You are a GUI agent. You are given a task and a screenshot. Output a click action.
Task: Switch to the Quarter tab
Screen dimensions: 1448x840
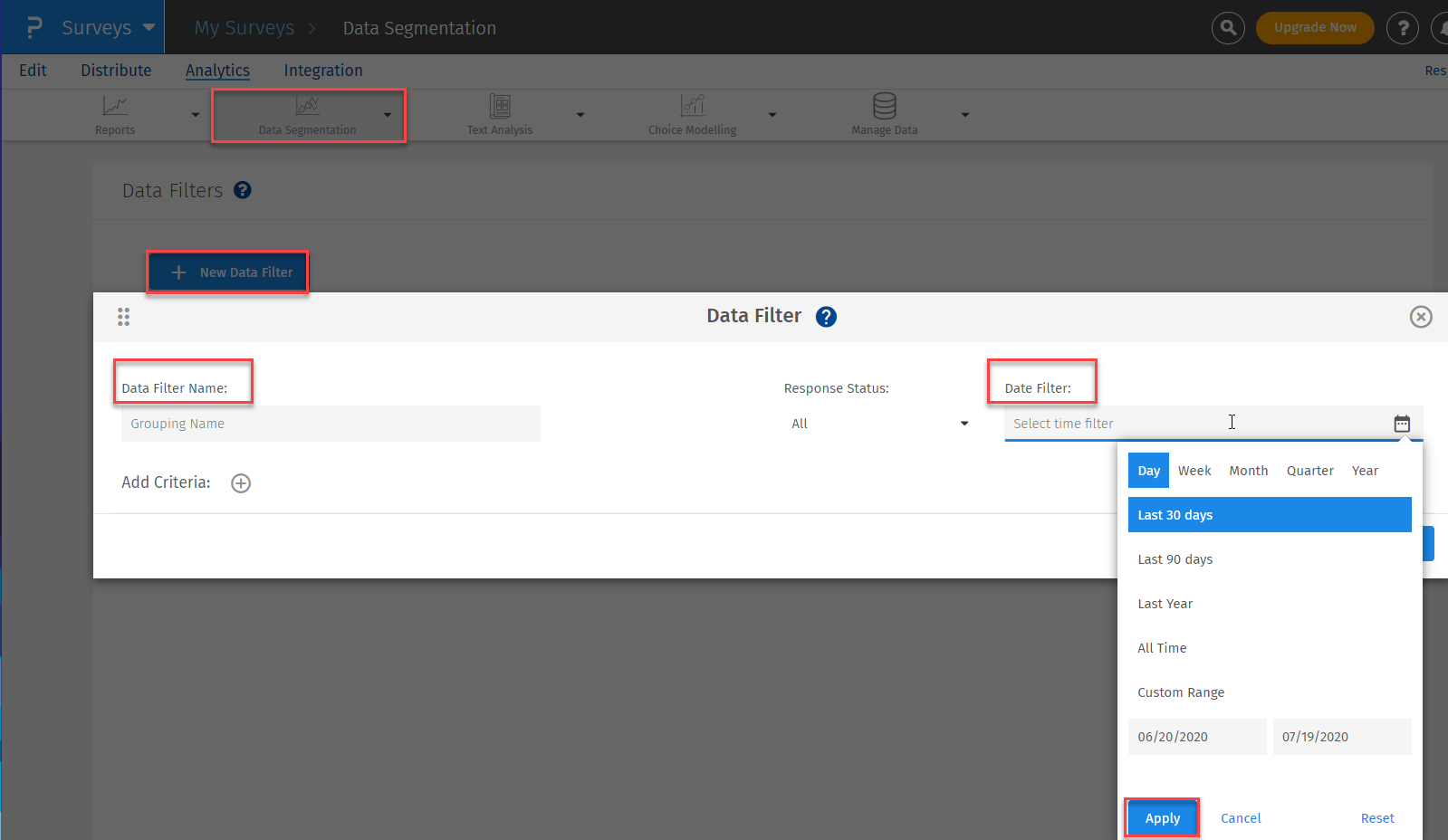(1309, 471)
